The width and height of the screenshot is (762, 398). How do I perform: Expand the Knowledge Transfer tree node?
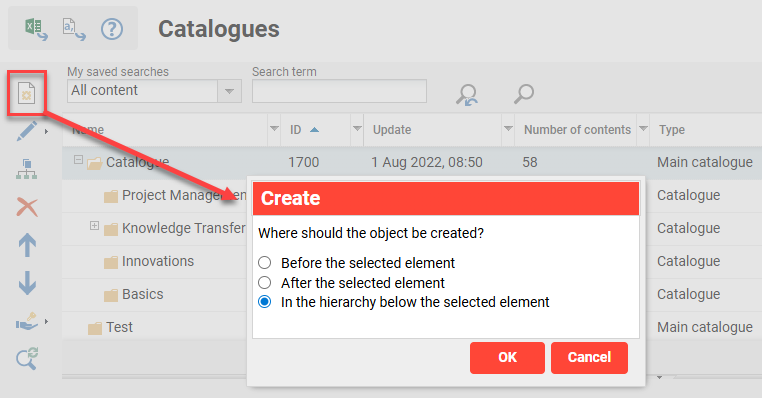(94, 225)
